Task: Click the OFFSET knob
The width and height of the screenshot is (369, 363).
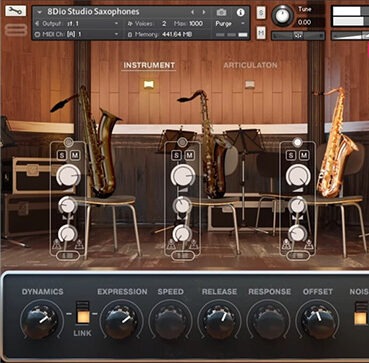Action: (x=318, y=321)
